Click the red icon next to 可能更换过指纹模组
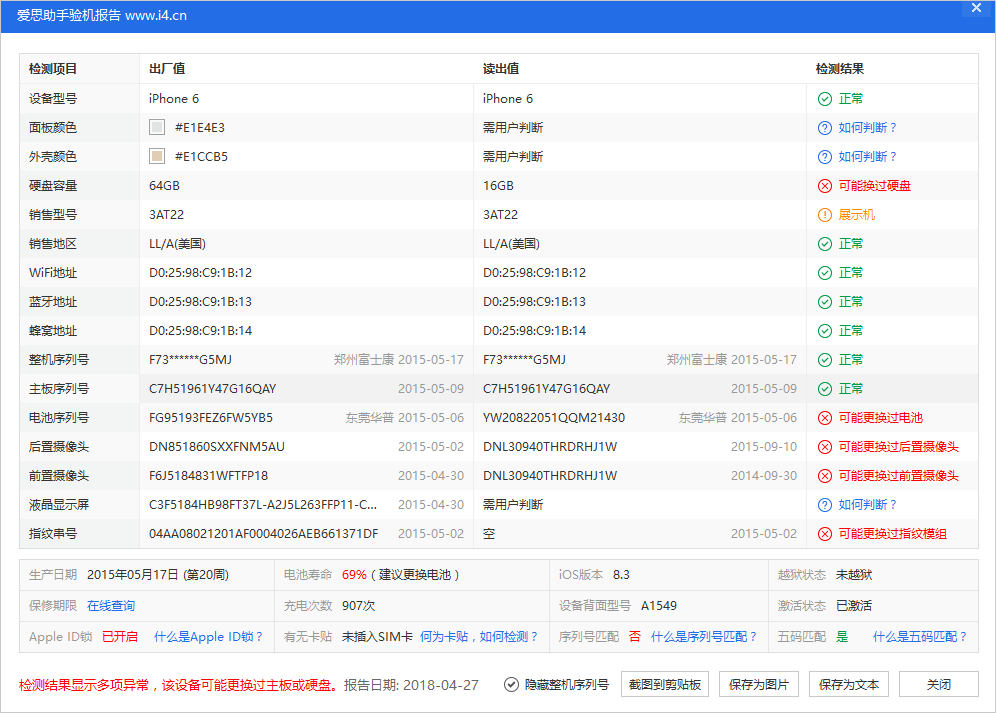The height and width of the screenshot is (713, 996). pos(824,533)
